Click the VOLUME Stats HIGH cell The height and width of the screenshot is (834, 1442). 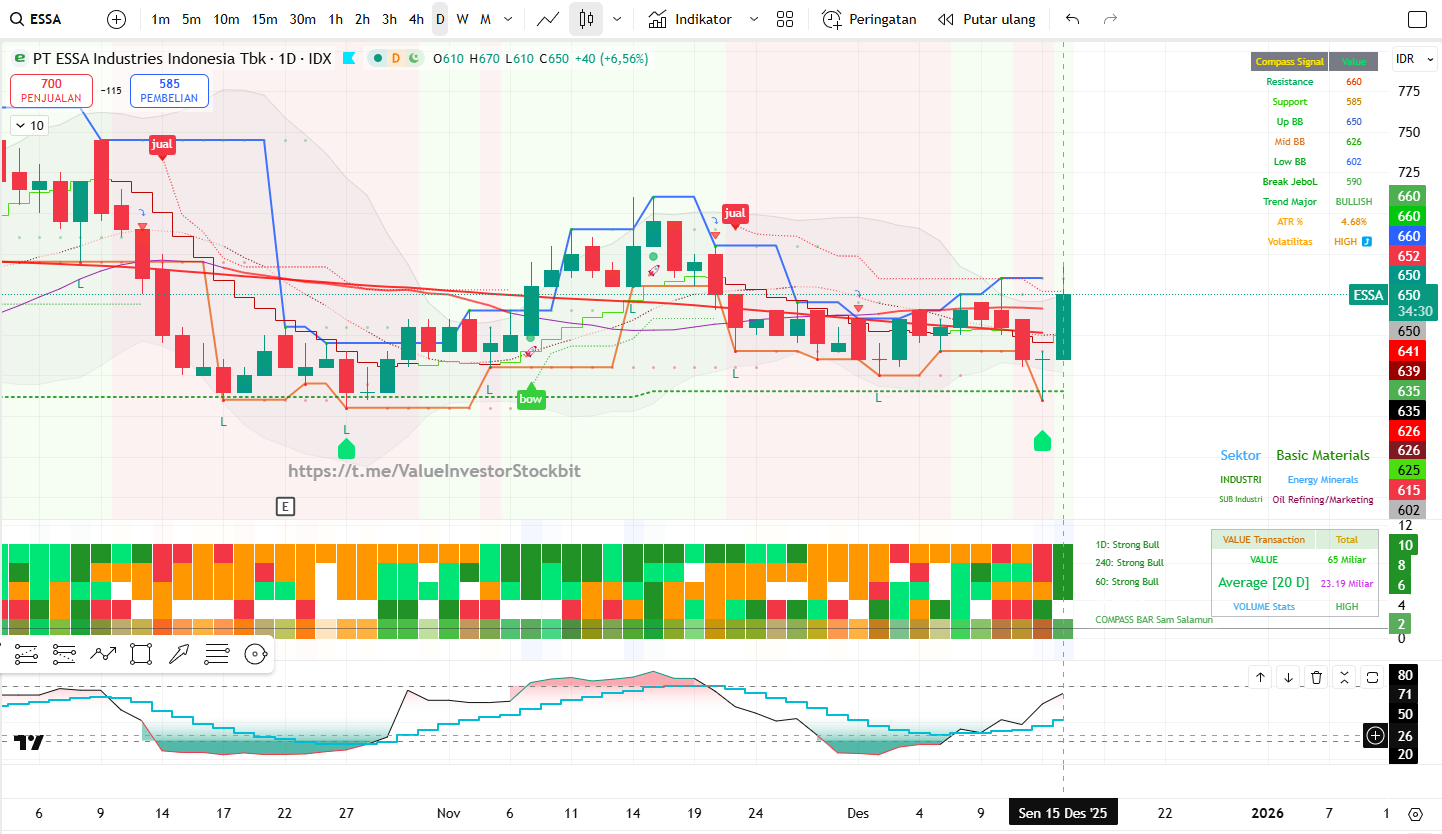point(1346,606)
